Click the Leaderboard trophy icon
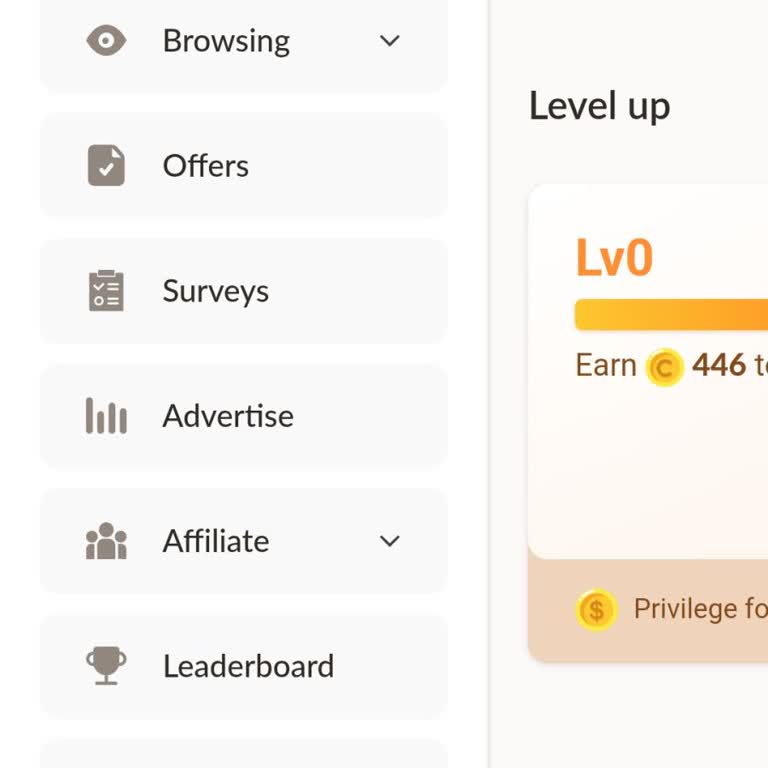The width and height of the screenshot is (768, 768). click(106, 666)
